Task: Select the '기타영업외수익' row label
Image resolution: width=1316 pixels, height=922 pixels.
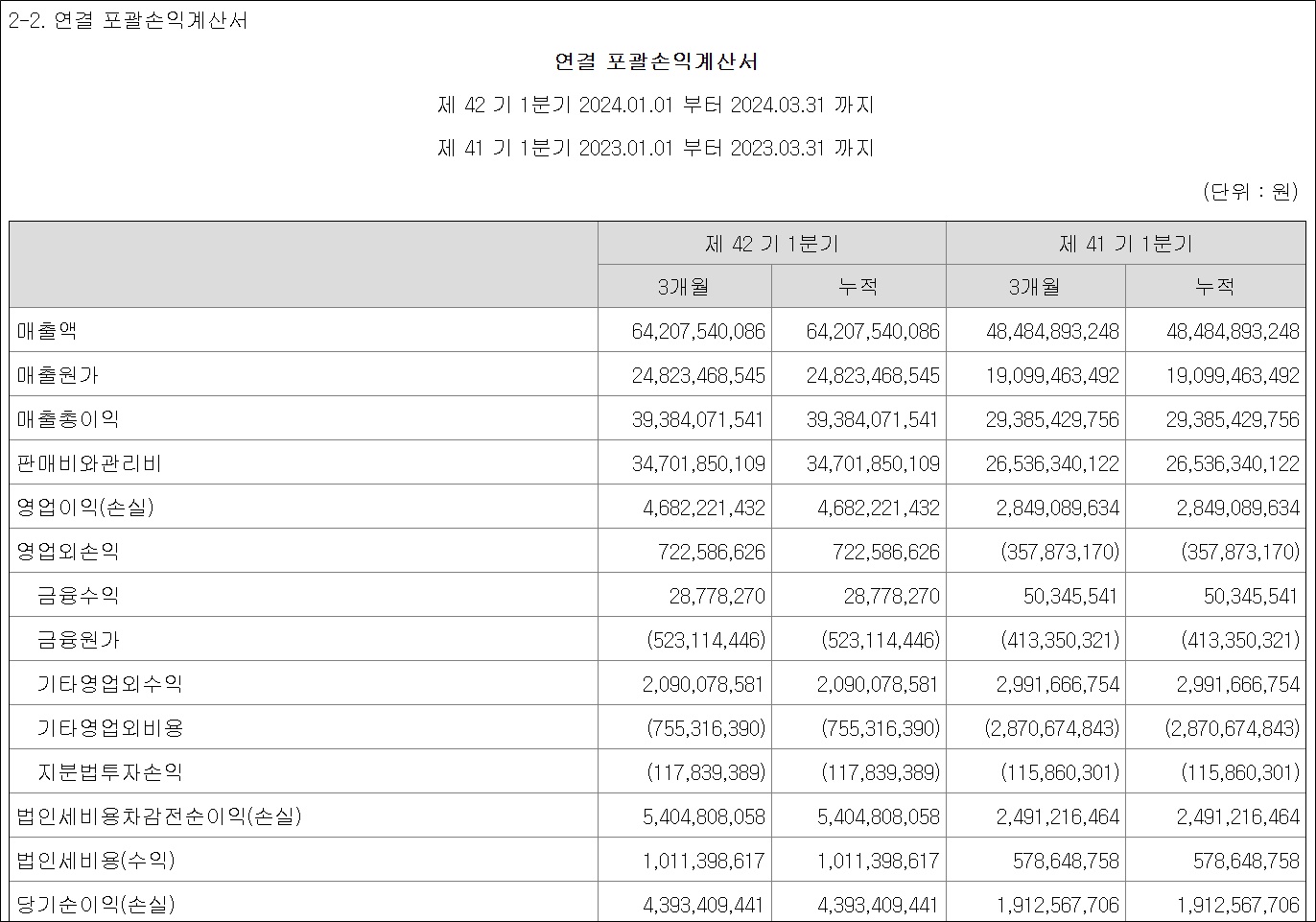Action: (110, 683)
